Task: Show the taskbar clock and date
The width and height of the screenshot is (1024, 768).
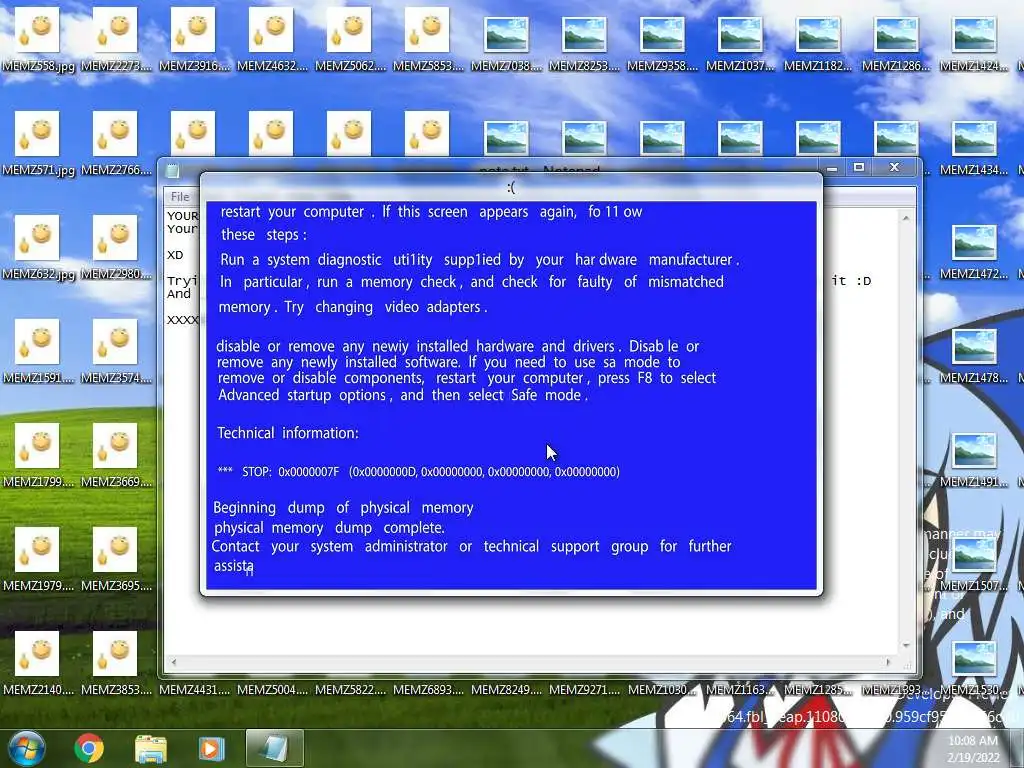Action: 973,749
